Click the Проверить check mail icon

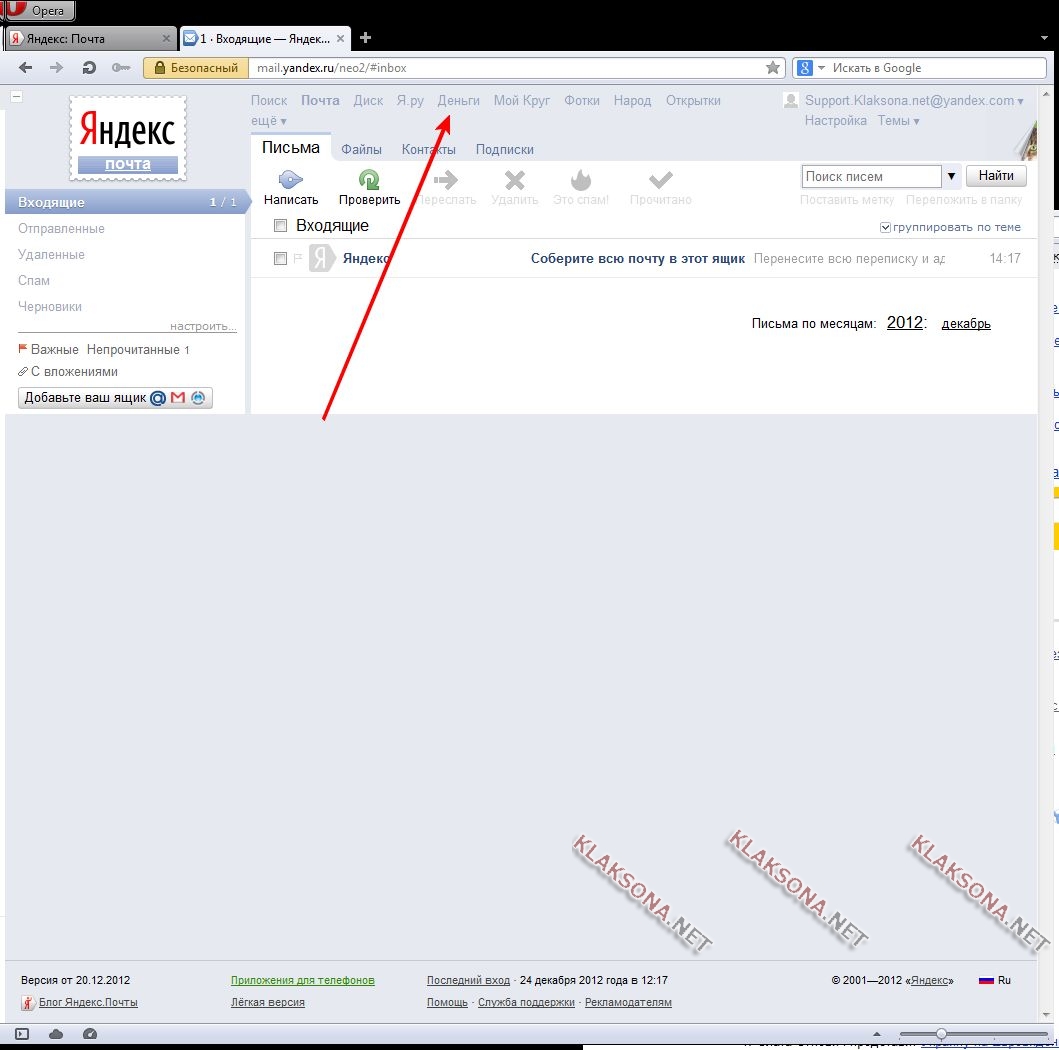[x=369, y=179]
